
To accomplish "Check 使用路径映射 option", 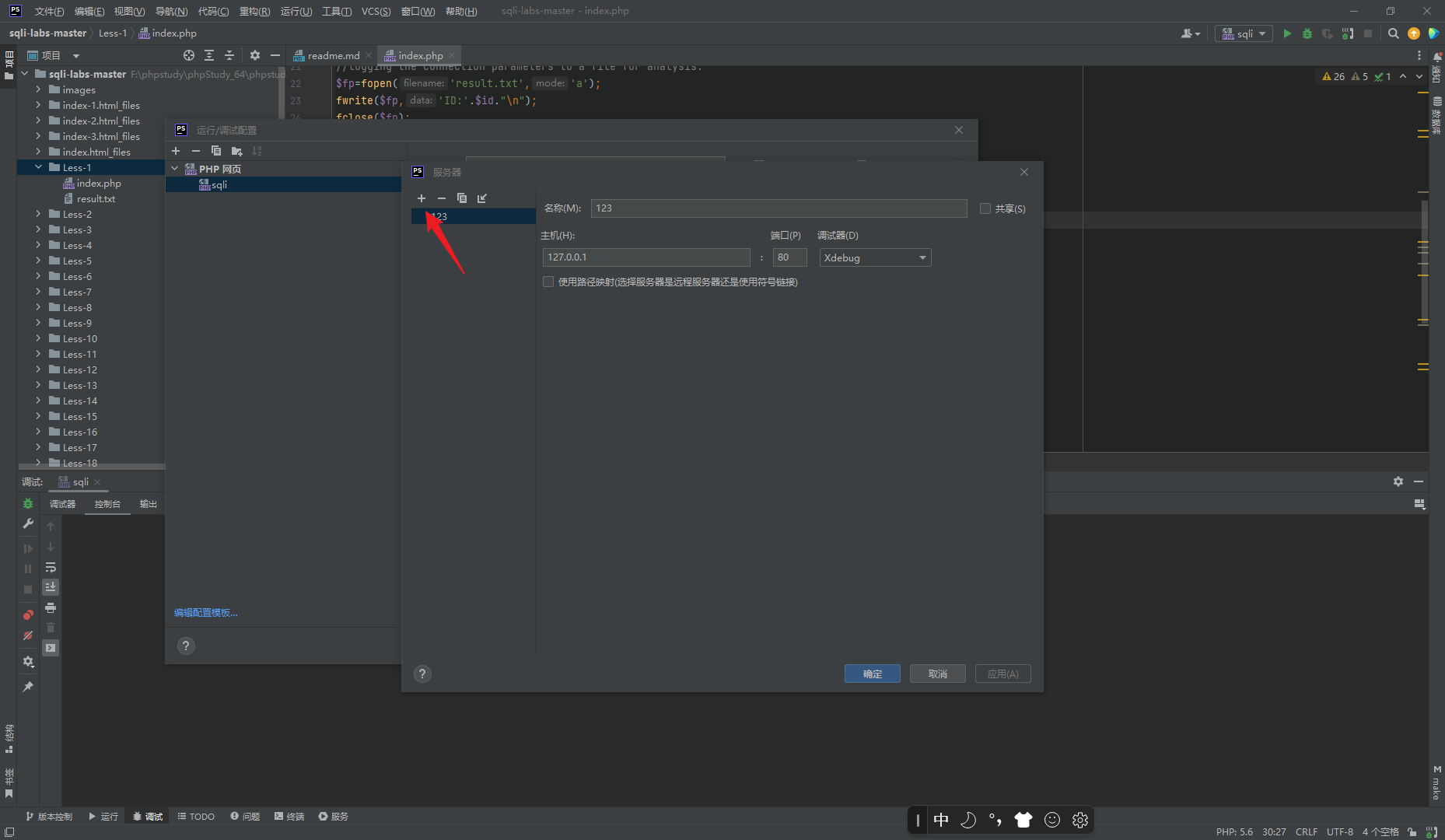I will pyautogui.click(x=549, y=281).
